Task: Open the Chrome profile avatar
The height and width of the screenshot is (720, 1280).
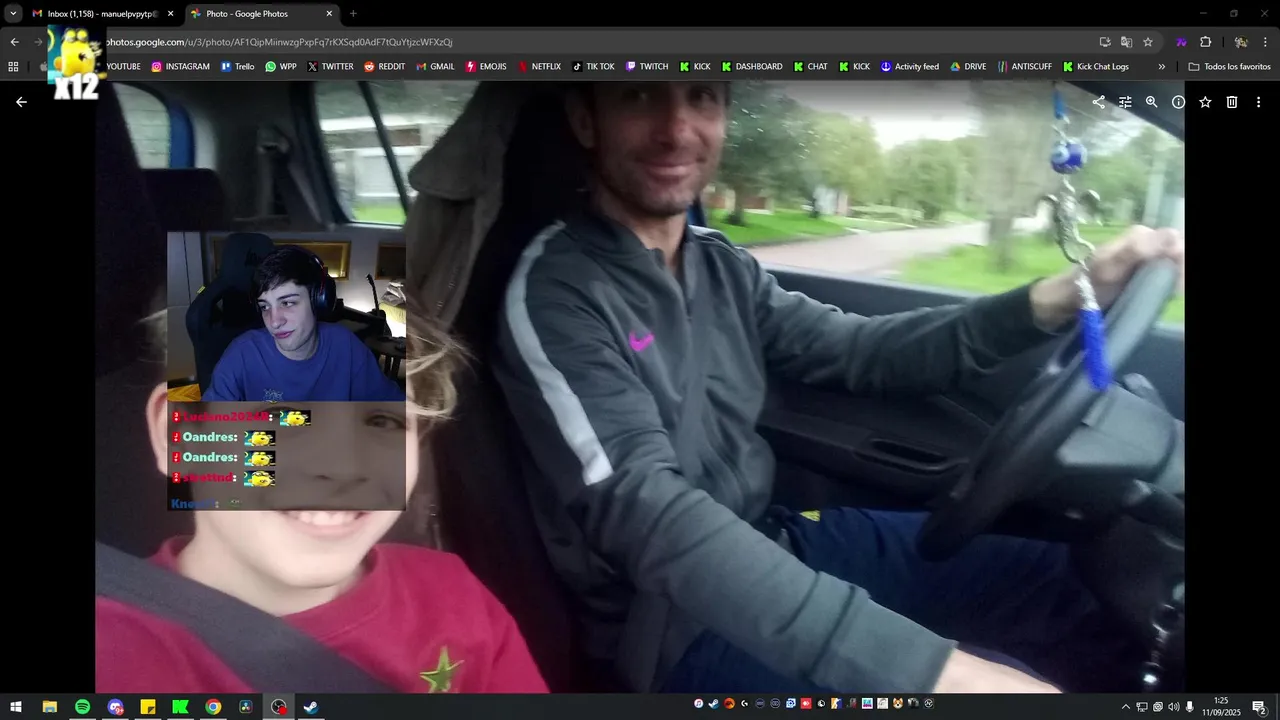Action: click(x=1241, y=42)
